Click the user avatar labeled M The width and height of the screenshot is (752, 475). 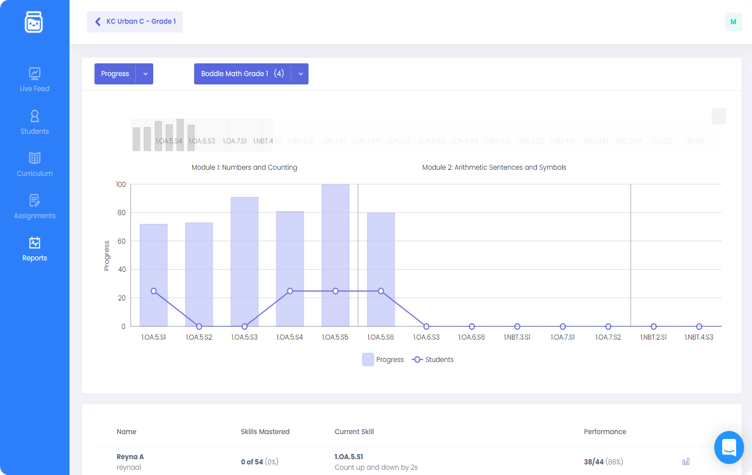(x=733, y=22)
